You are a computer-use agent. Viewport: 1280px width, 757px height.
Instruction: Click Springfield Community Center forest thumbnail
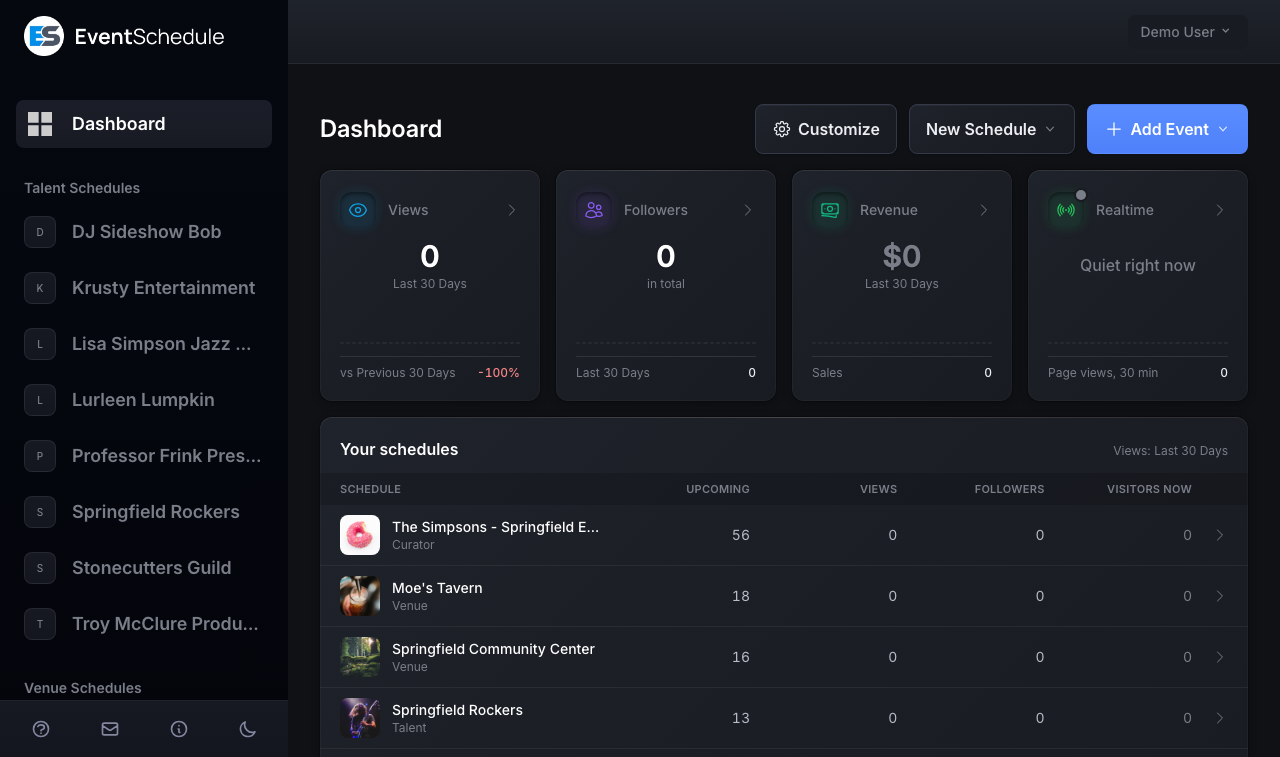(x=360, y=657)
